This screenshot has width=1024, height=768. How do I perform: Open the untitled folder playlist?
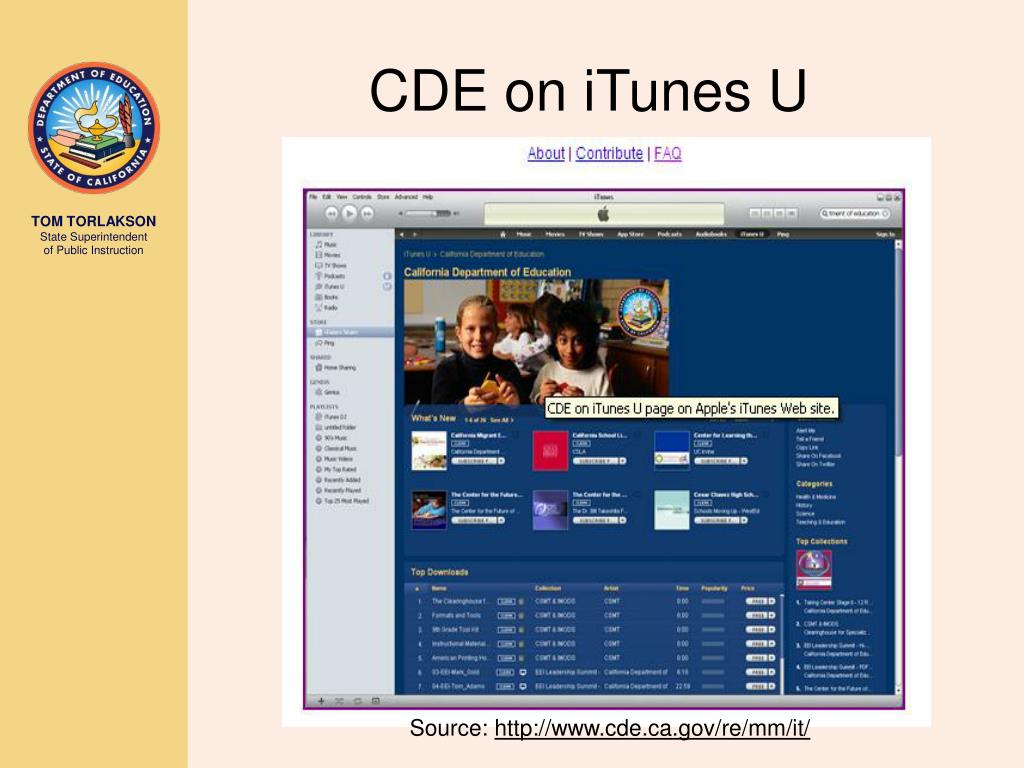337,427
